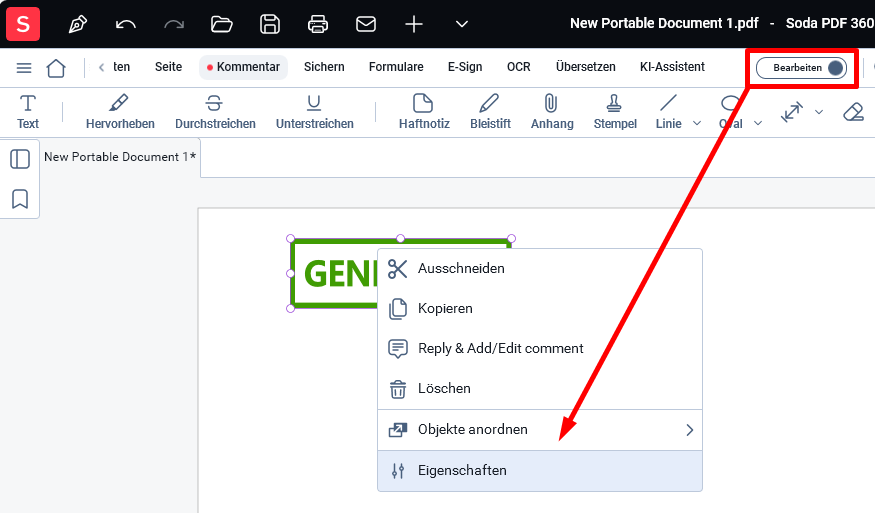The width and height of the screenshot is (875, 513).
Task: Choose Ausschneiden from the context menu
Action: 540,269
